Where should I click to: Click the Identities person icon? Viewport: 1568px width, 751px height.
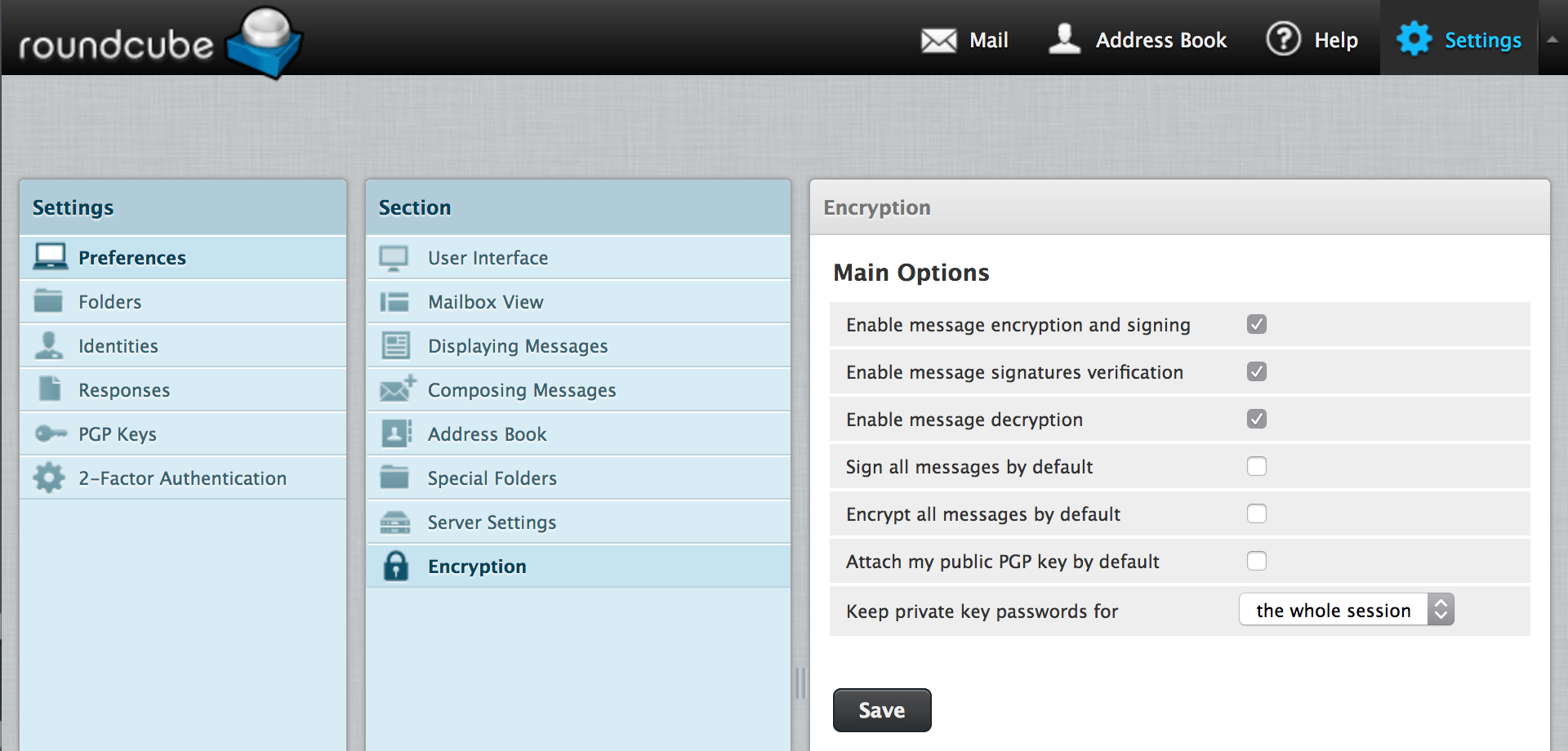[x=49, y=345]
